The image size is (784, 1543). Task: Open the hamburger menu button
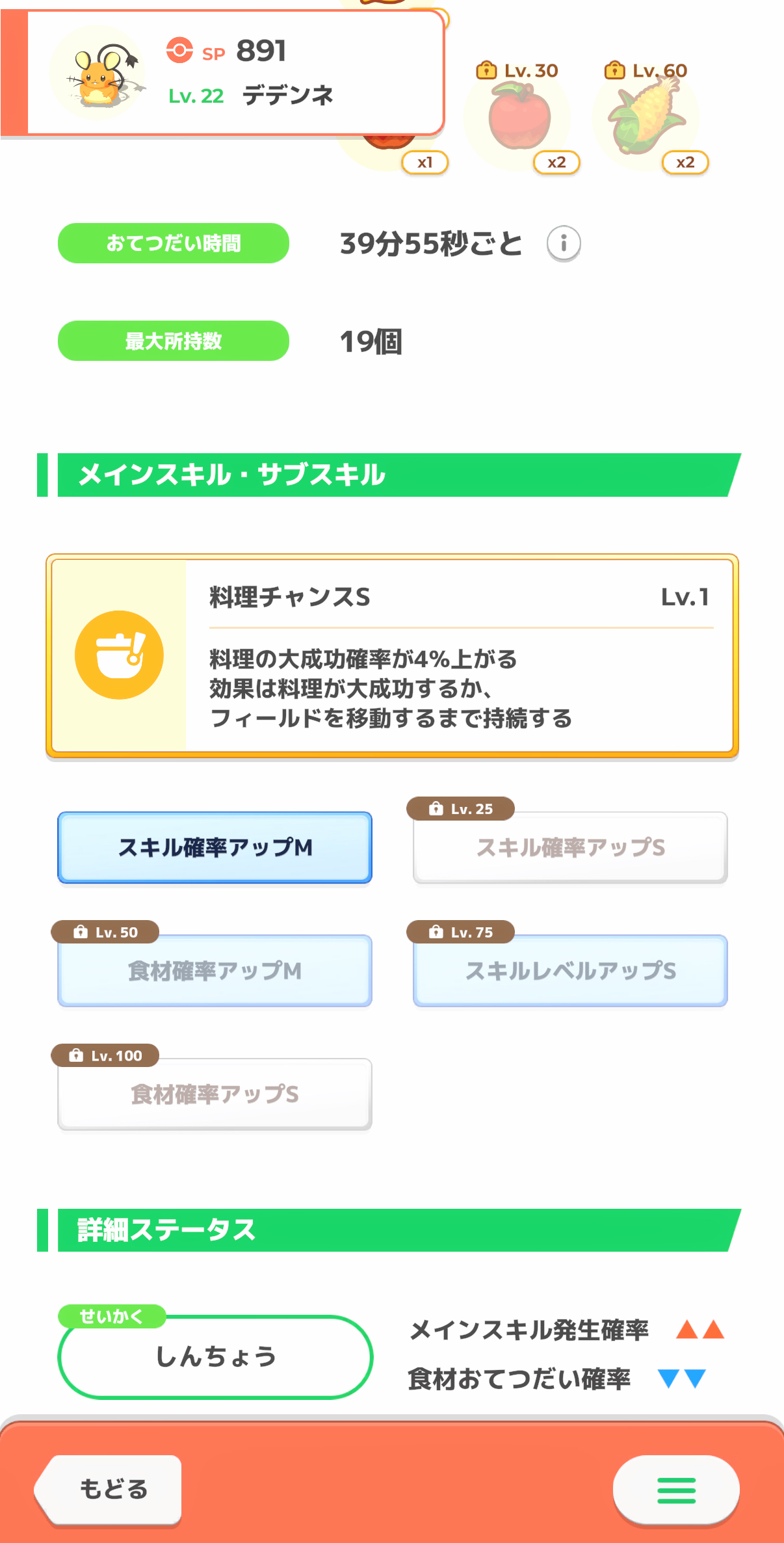pos(676,1490)
